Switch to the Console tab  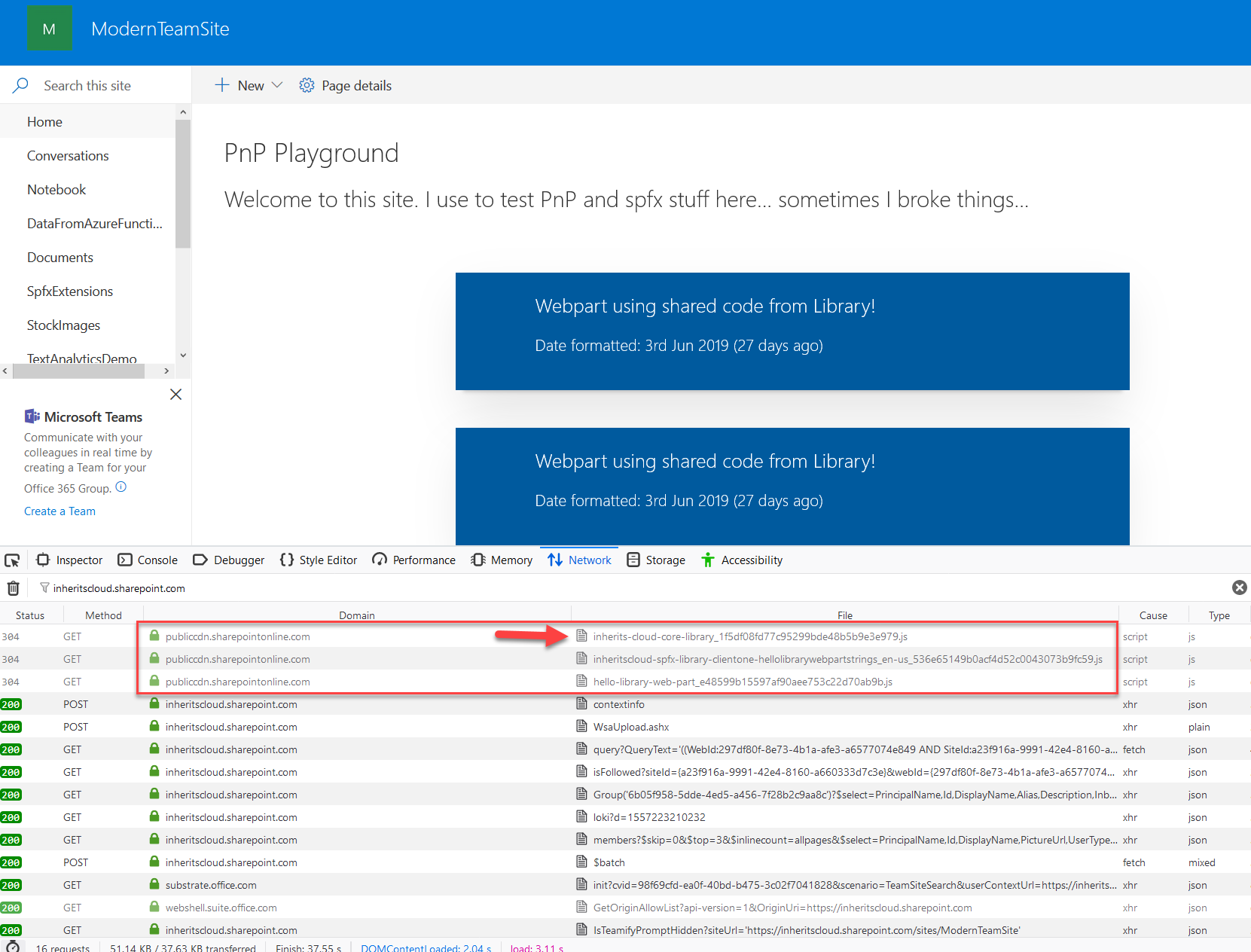(x=148, y=560)
